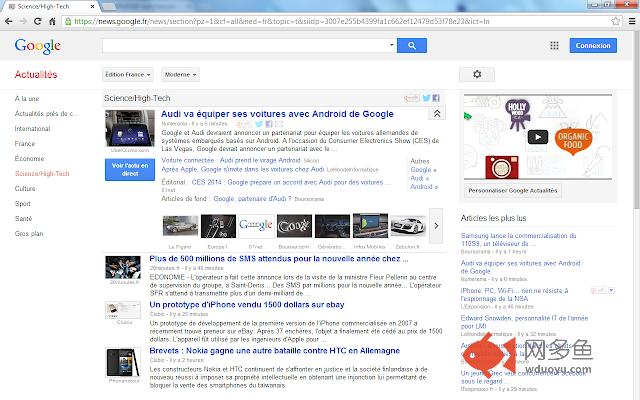Open Edward Snowden personnalité IT link
The height and width of the screenshot is (400, 640).
click(x=524, y=322)
